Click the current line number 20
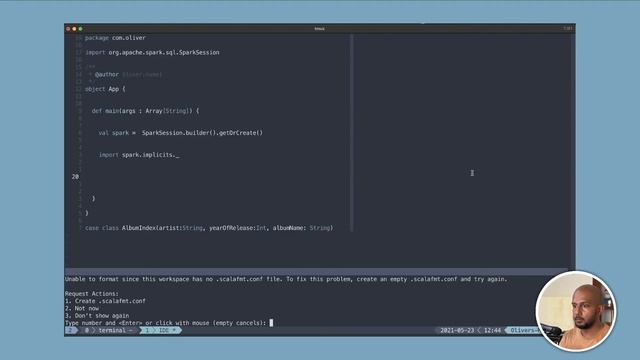 click(76, 177)
